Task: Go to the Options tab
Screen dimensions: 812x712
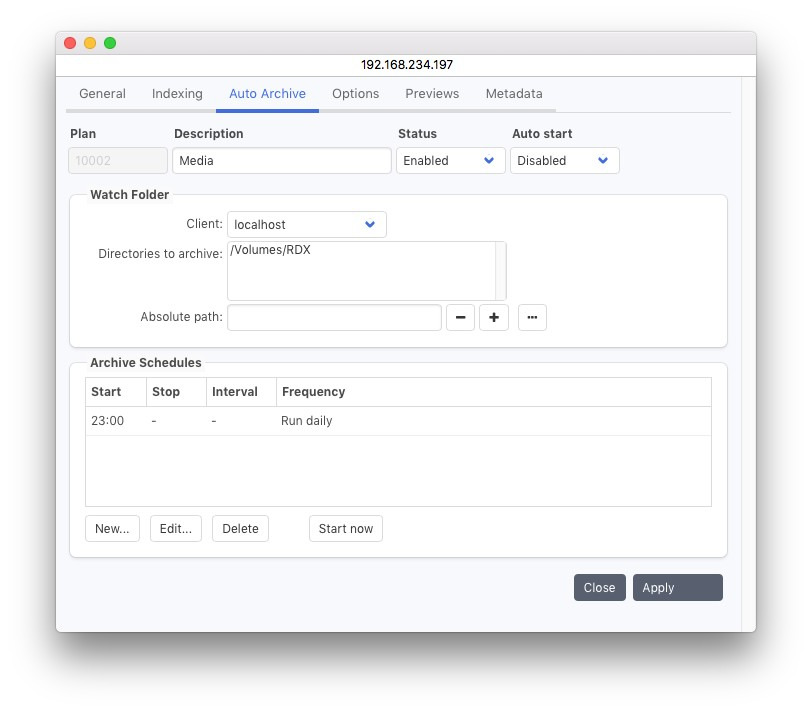Action: coord(355,94)
